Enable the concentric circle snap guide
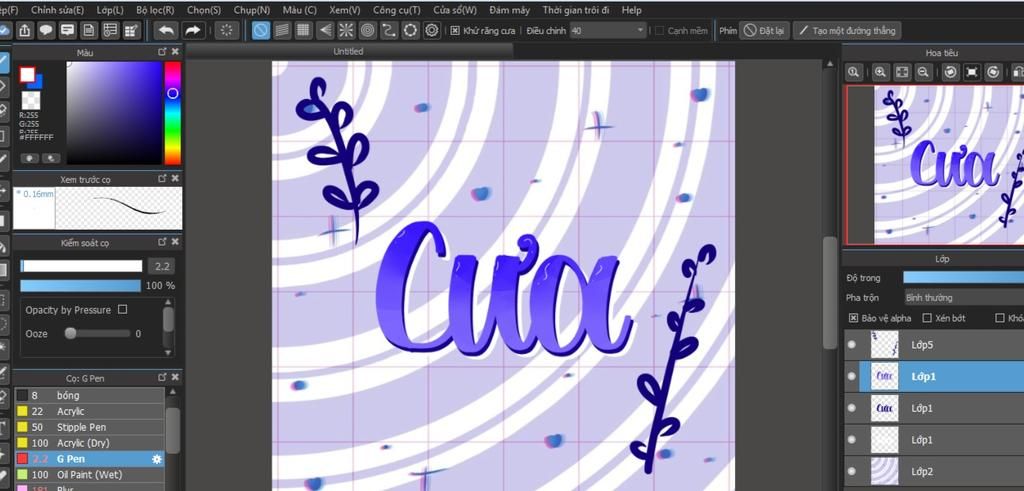 coord(368,30)
